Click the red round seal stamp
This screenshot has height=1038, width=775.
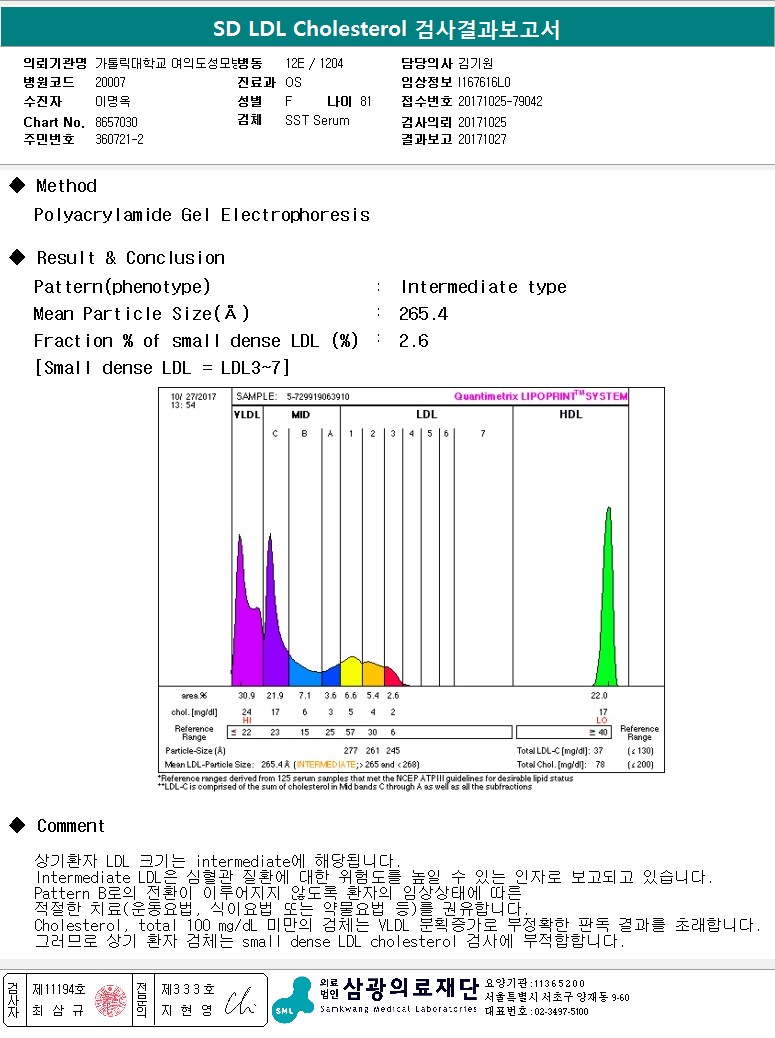coord(111,1000)
